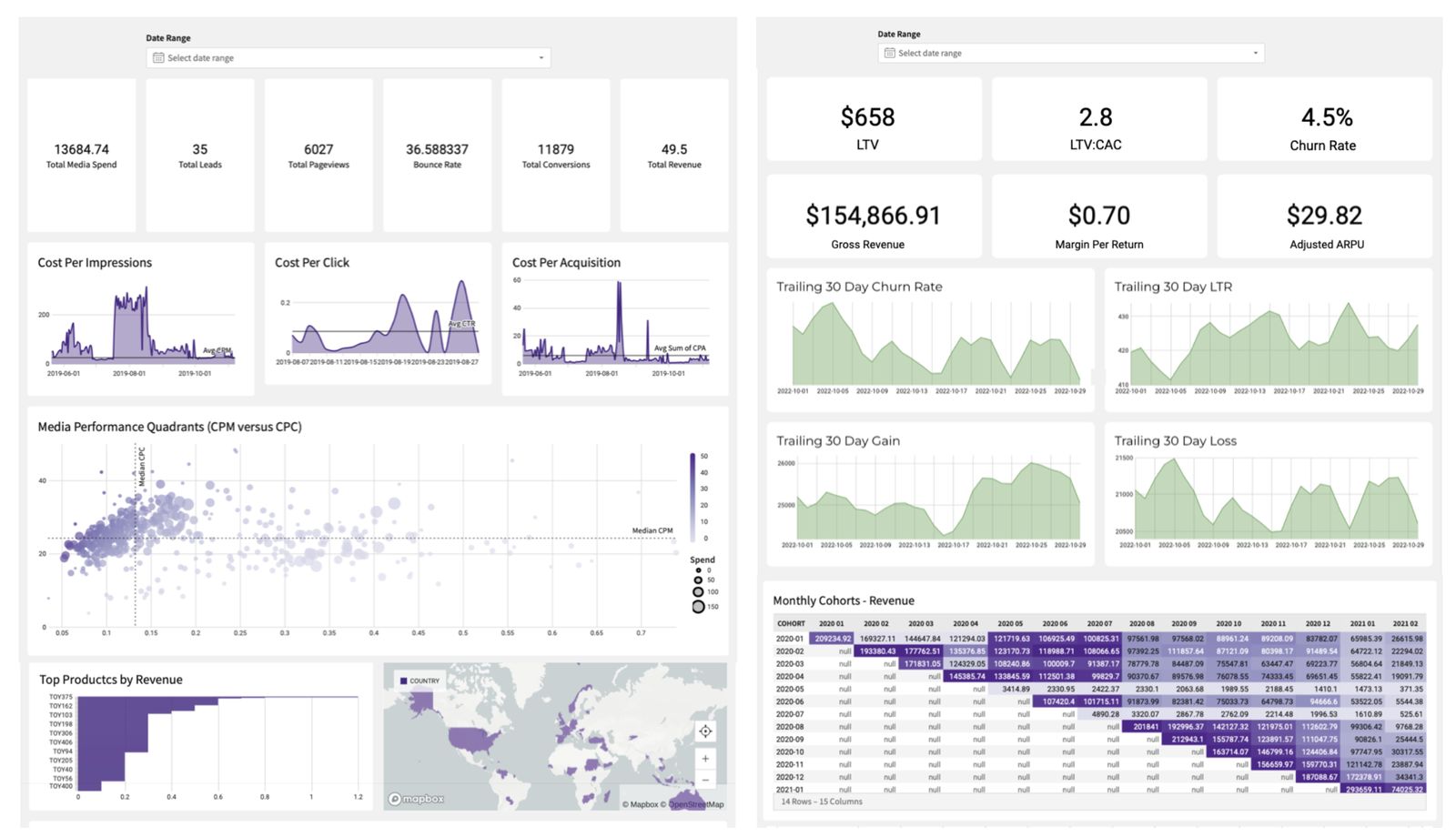Screen dimensions: 1456x837
Task: Open left dashboard date range dropdown arrow
Action: tap(541, 58)
